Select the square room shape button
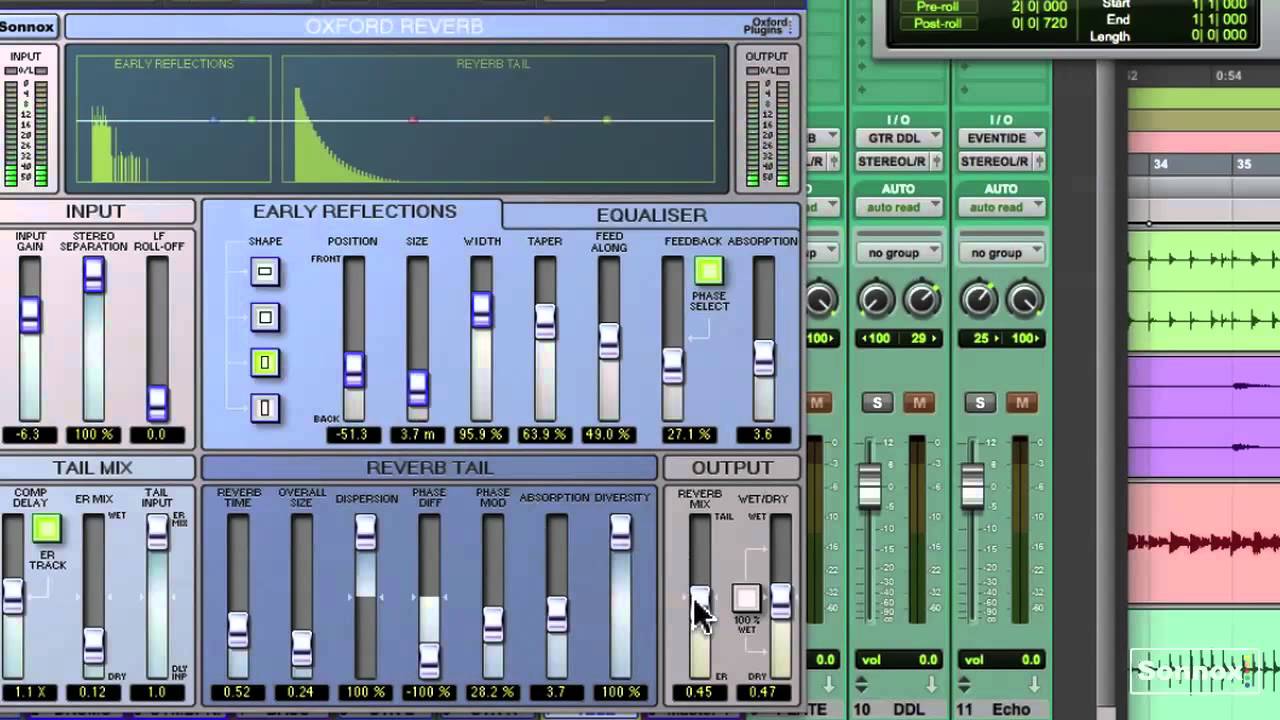 point(265,317)
